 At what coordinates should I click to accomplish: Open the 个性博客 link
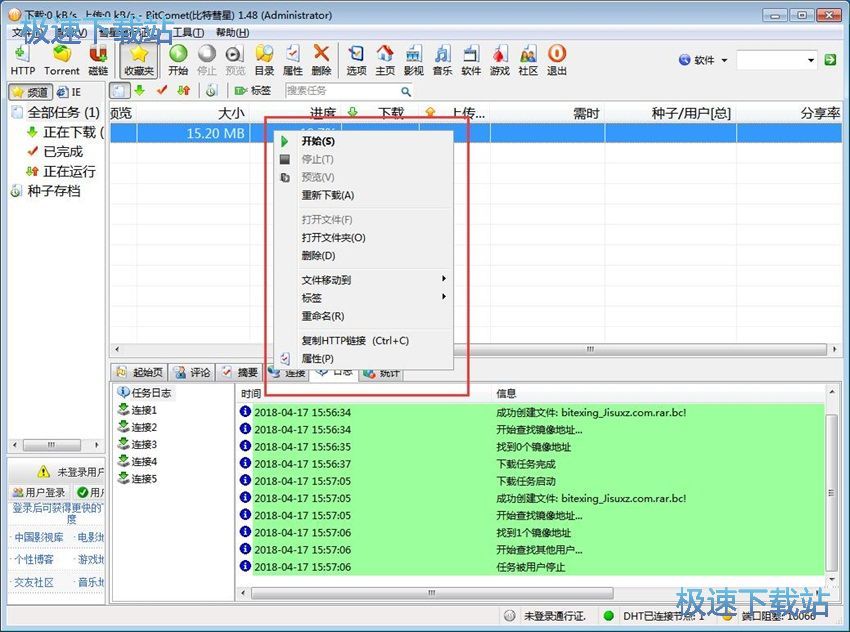pyautogui.click(x=34, y=559)
